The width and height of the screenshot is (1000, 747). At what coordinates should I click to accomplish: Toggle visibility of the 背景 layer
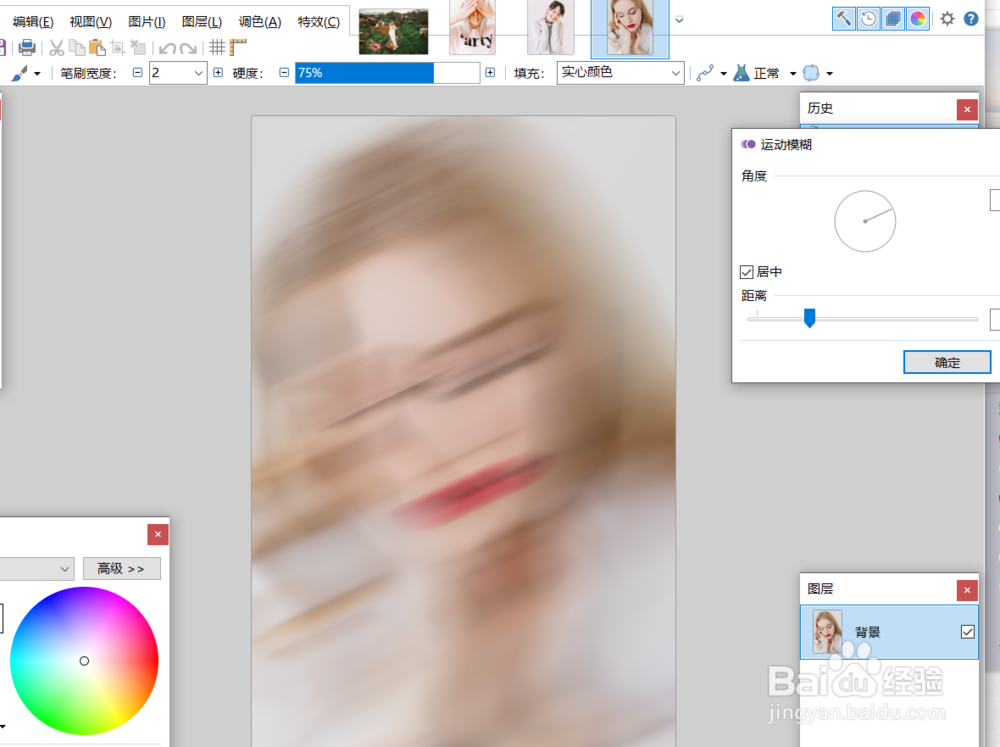click(x=968, y=631)
